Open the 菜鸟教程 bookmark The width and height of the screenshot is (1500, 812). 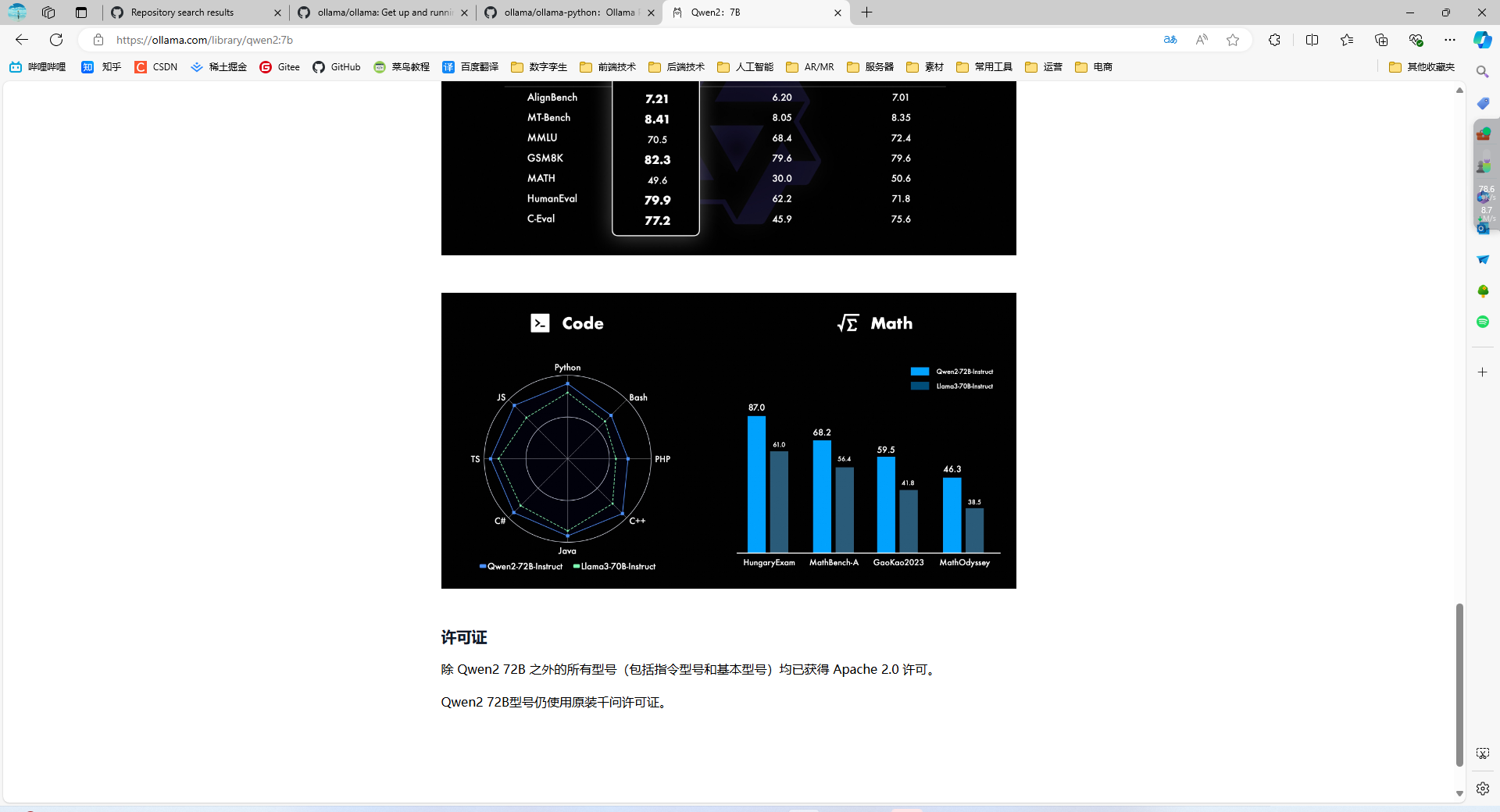click(x=402, y=67)
